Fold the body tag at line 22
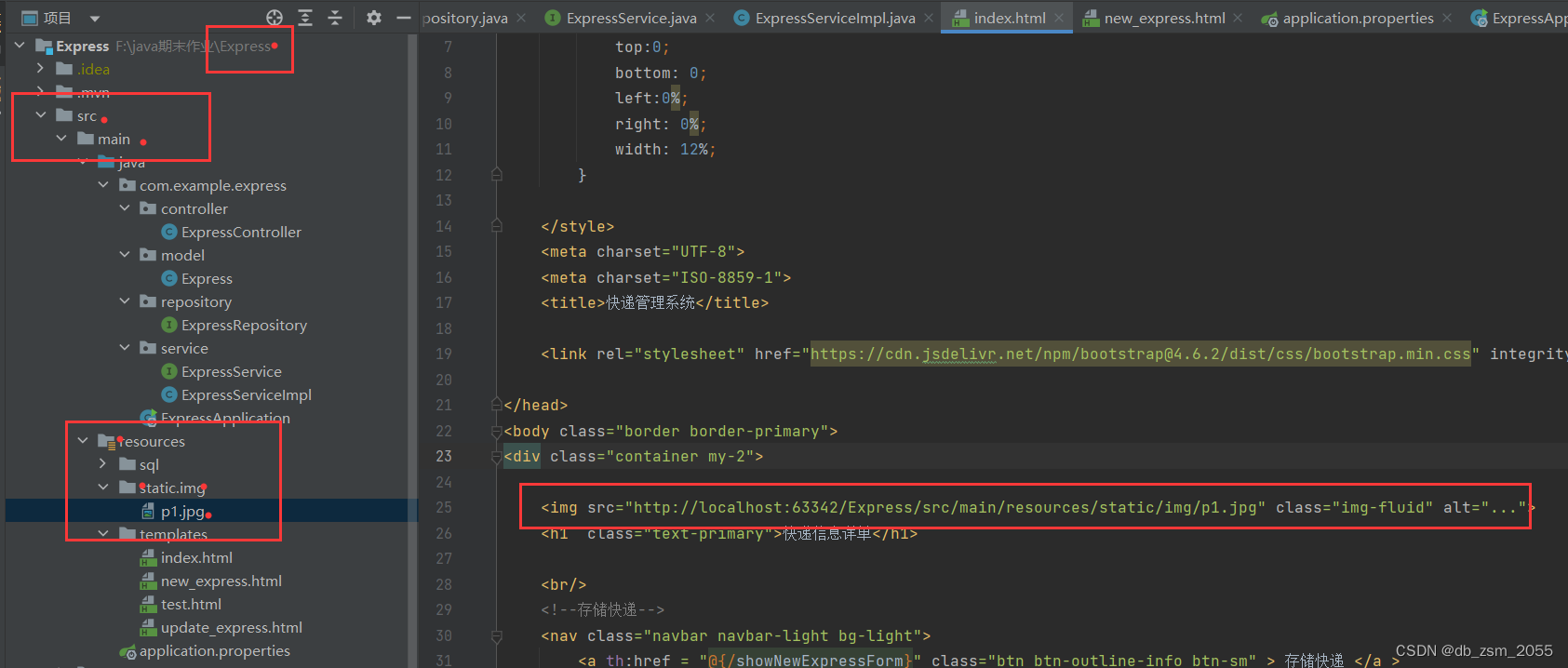The image size is (1568, 668). point(497,431)
